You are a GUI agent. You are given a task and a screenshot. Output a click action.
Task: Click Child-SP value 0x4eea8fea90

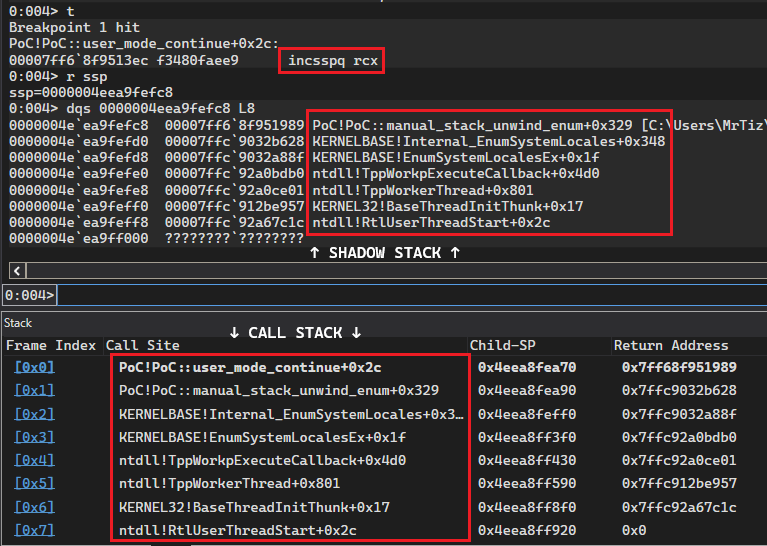(527, 390)
